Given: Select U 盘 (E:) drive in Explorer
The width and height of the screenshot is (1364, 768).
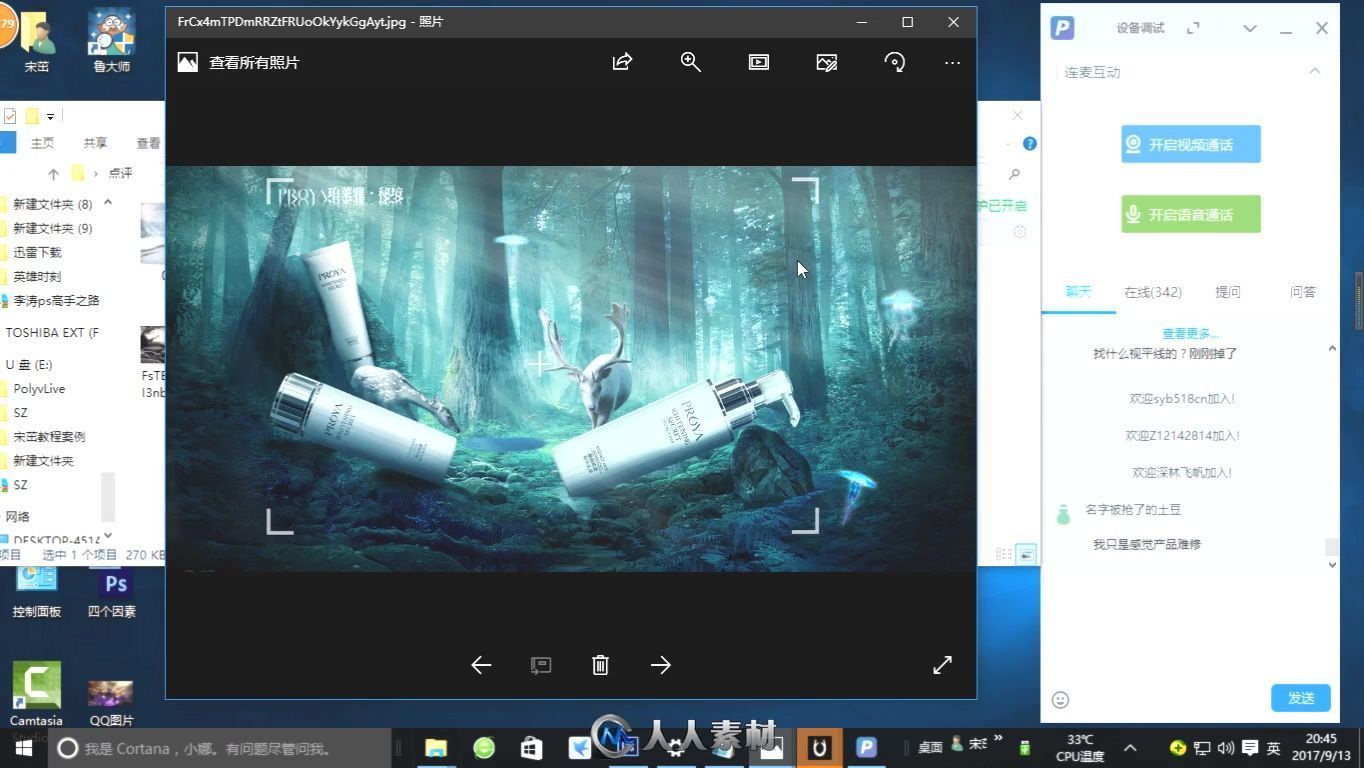Looking at the screenshot, I should pos(29,364).
